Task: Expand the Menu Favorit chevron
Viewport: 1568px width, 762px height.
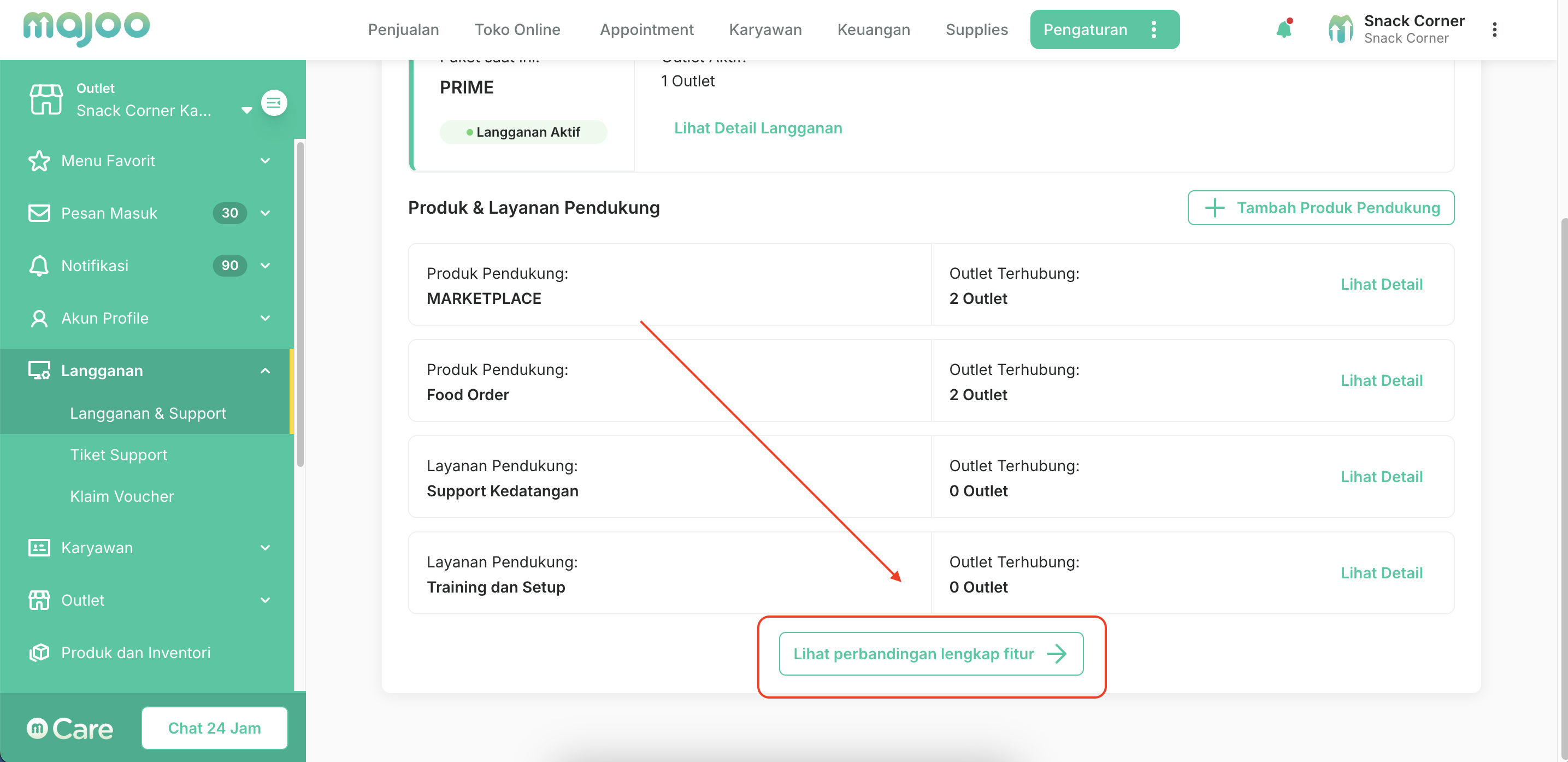Action: tap(266, 161)
